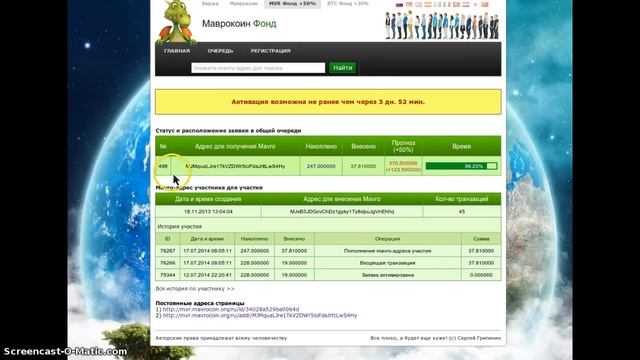Viewport: 640px width, 360px height.
Task: Click the Прогноз (+50%) column header
Action: 403,146
